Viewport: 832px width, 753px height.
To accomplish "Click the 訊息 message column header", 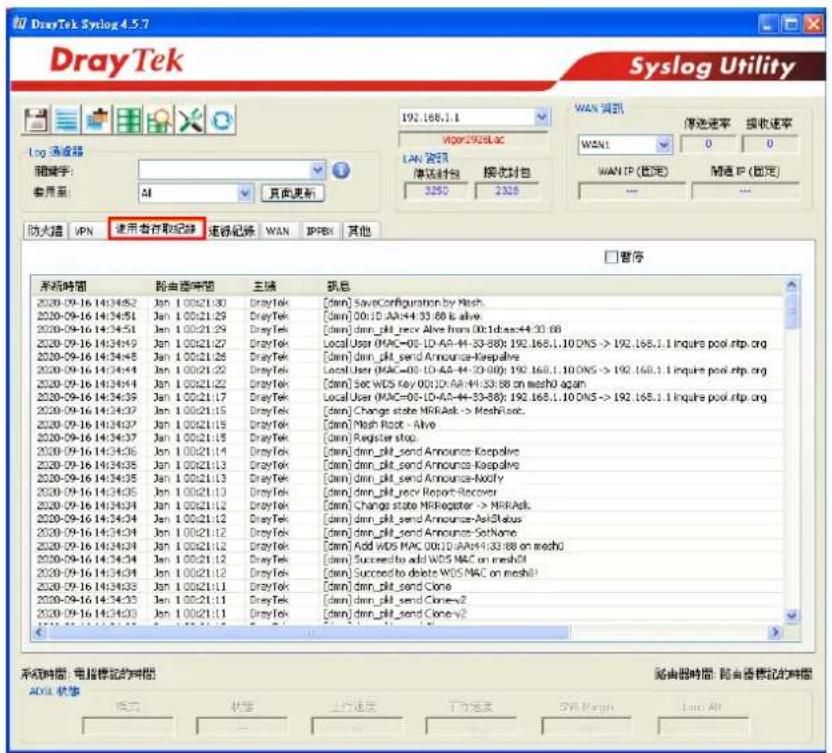I will pos(552,286).
